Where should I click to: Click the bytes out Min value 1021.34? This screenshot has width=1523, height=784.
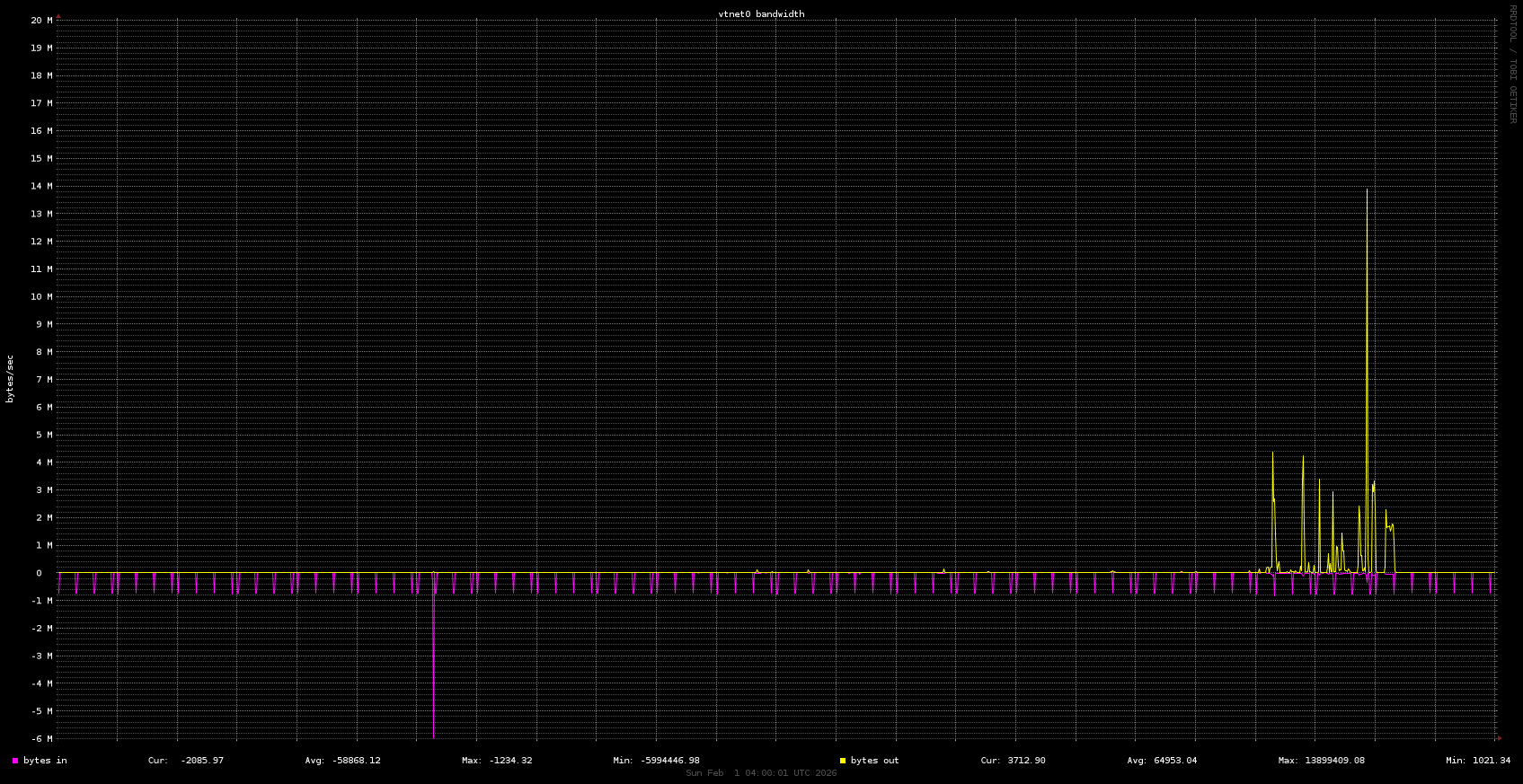click(1491, 761)
